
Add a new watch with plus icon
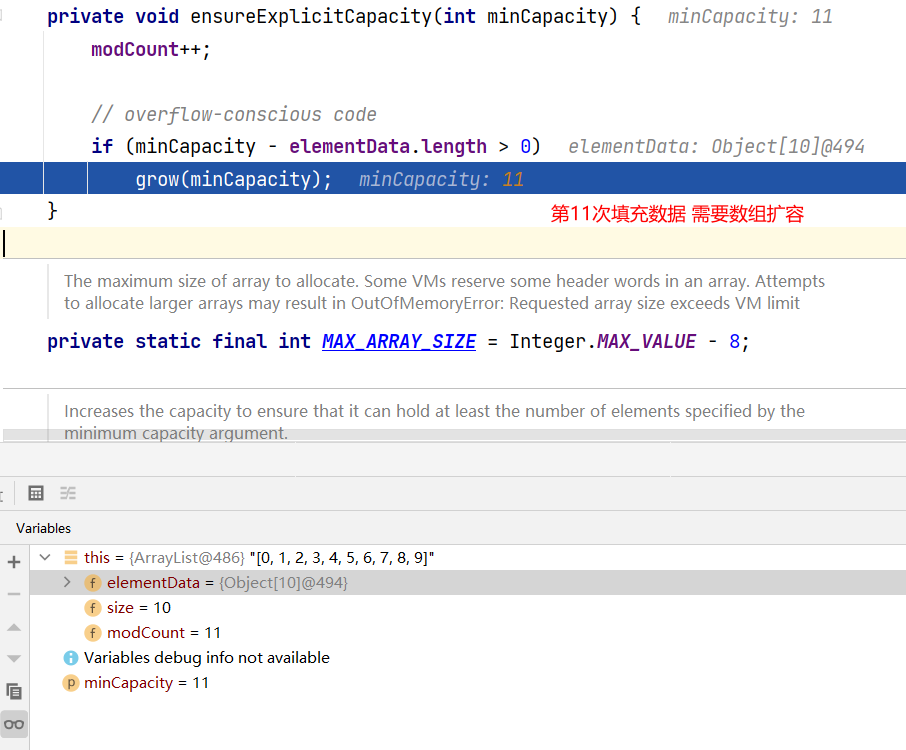[x=14, y=562]
